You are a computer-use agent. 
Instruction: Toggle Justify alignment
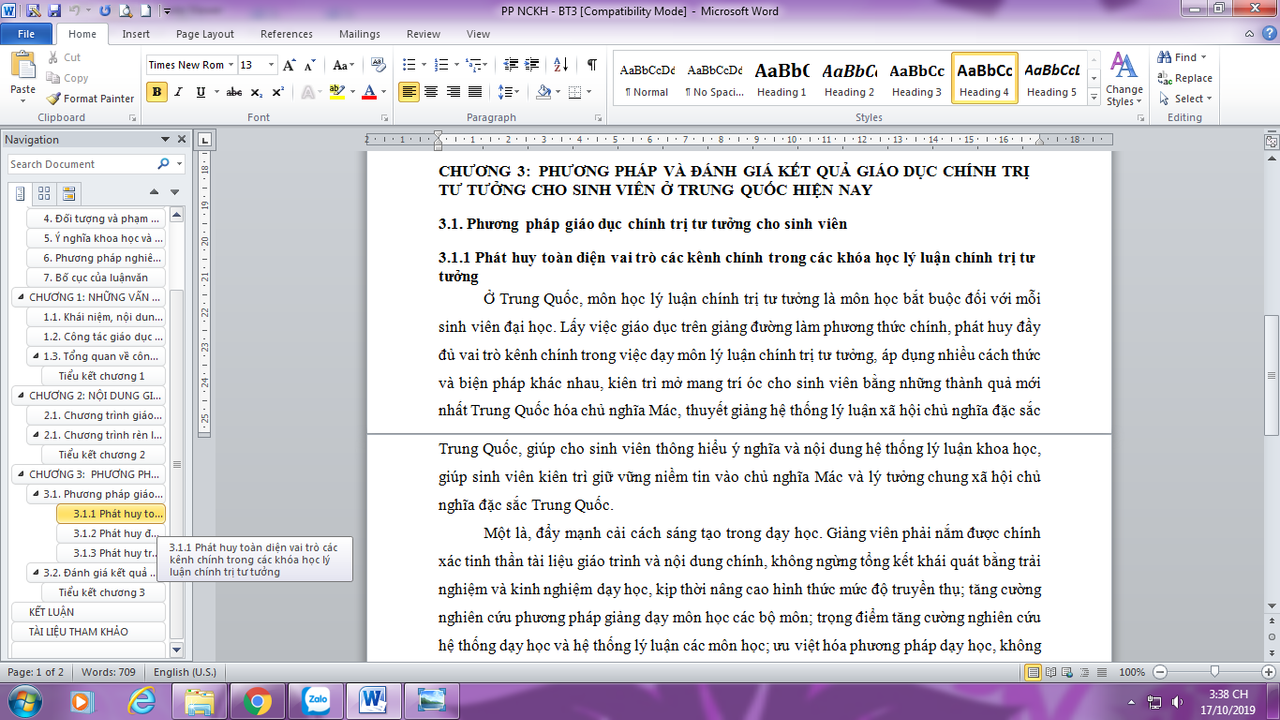tap(475, 92)
